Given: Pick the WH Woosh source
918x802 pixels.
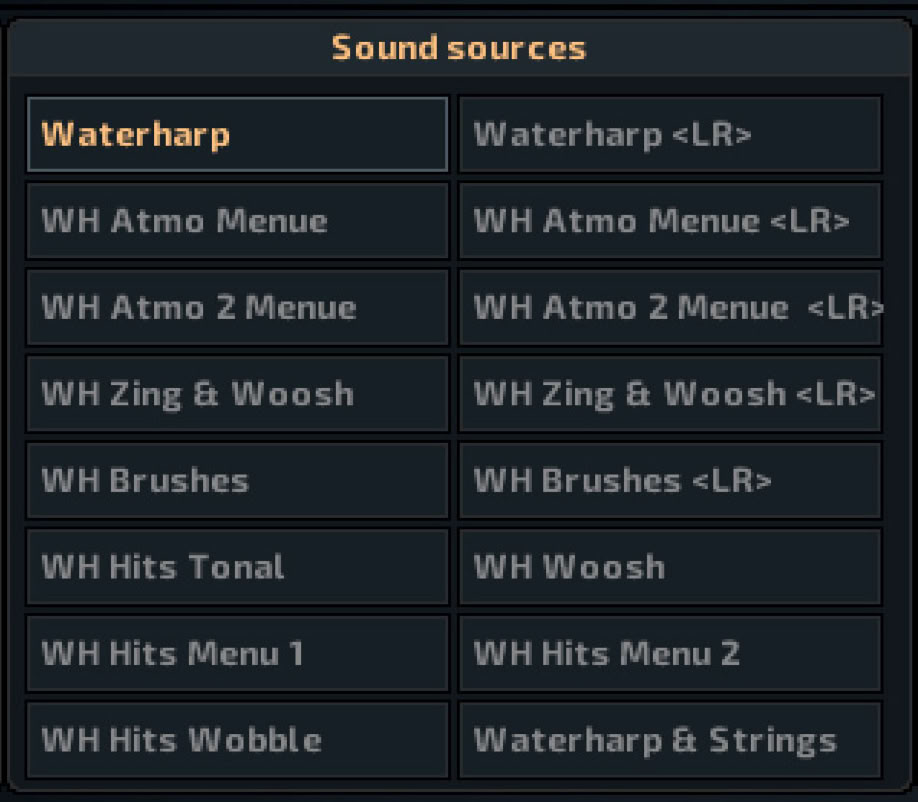Looking at the screenshot, I should [x=670, y=567].
